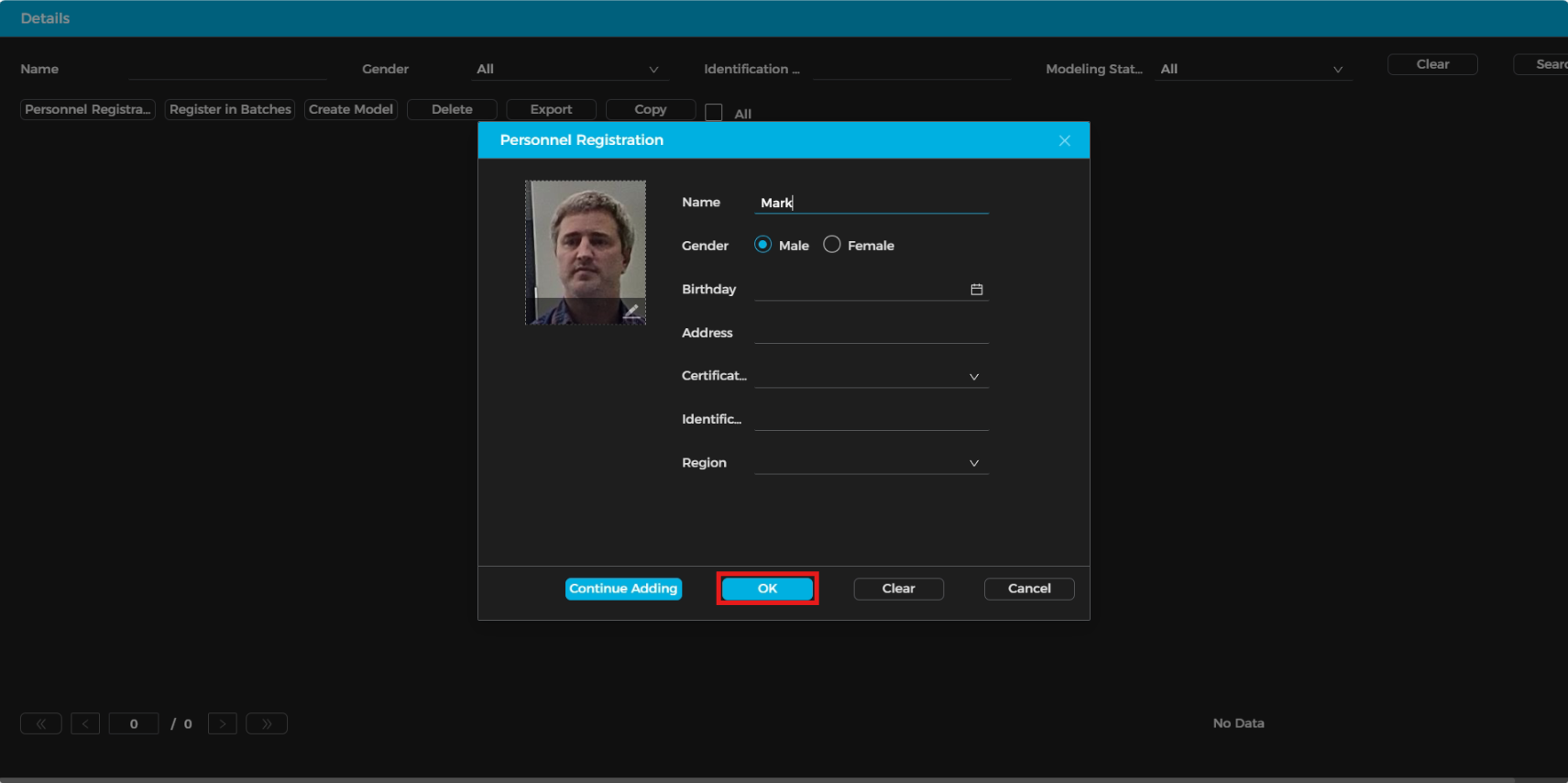Open the Gender filter dropdown
This screenshot has height=783, width=1568.
tap(568, 70)
